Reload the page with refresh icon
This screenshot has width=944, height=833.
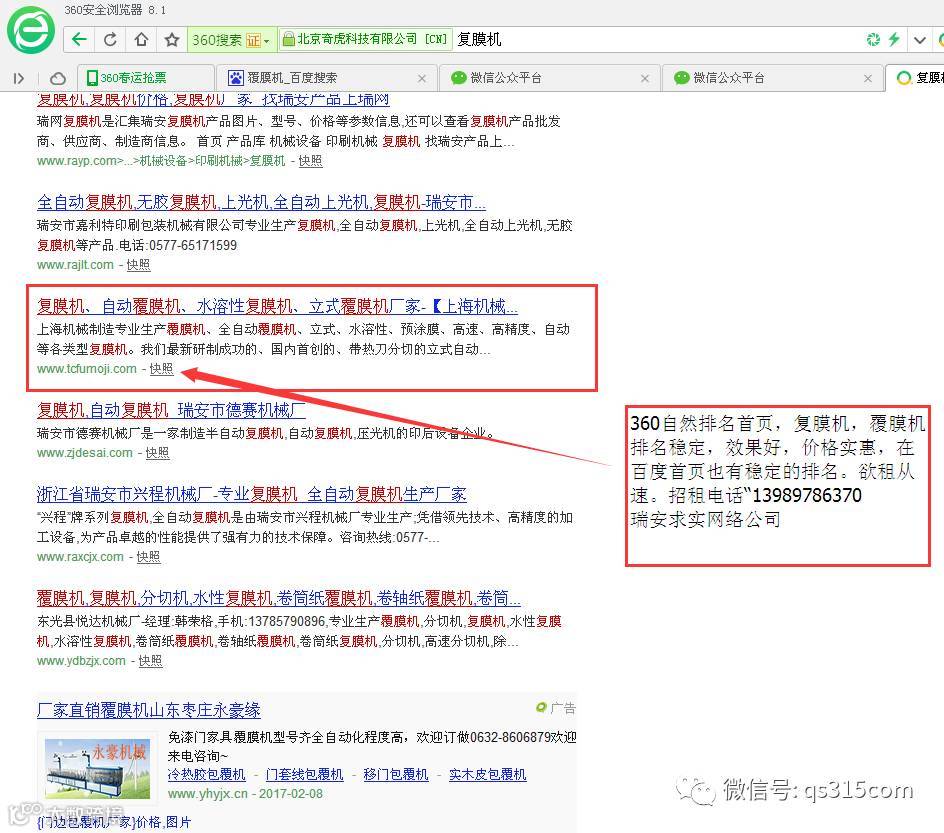point(110,40)
